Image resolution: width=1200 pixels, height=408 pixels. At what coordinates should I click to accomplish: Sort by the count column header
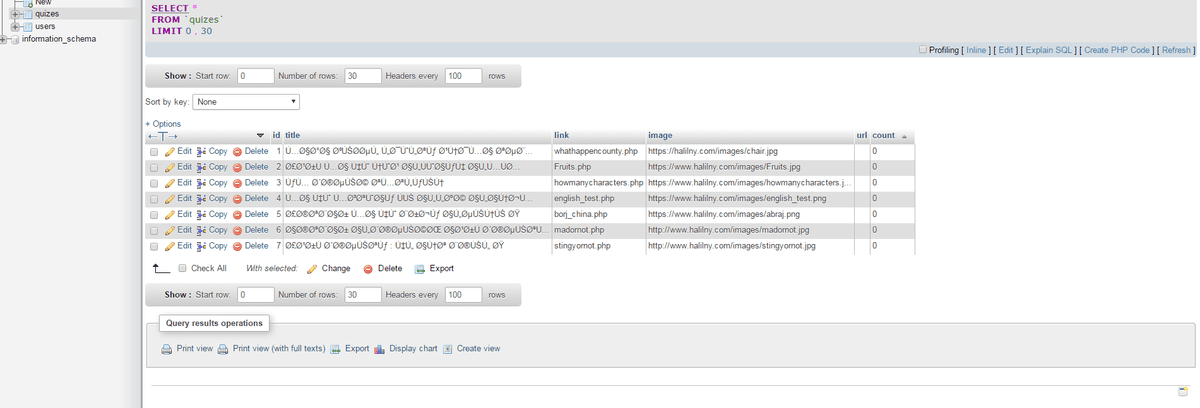[x=883, y=135]
